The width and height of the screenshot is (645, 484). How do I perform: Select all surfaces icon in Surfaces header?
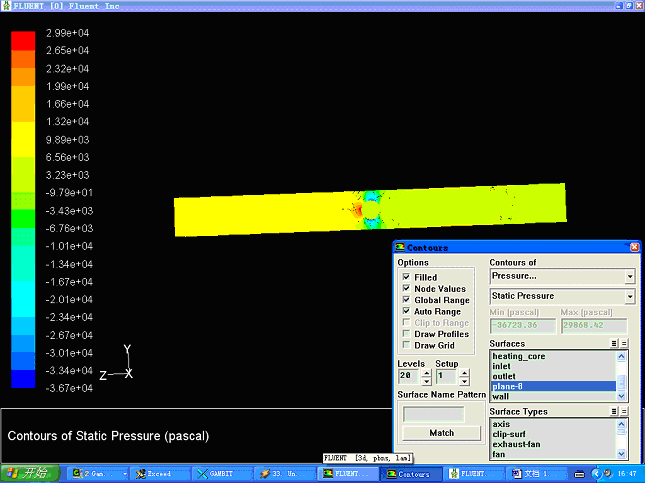coord(615,343)
